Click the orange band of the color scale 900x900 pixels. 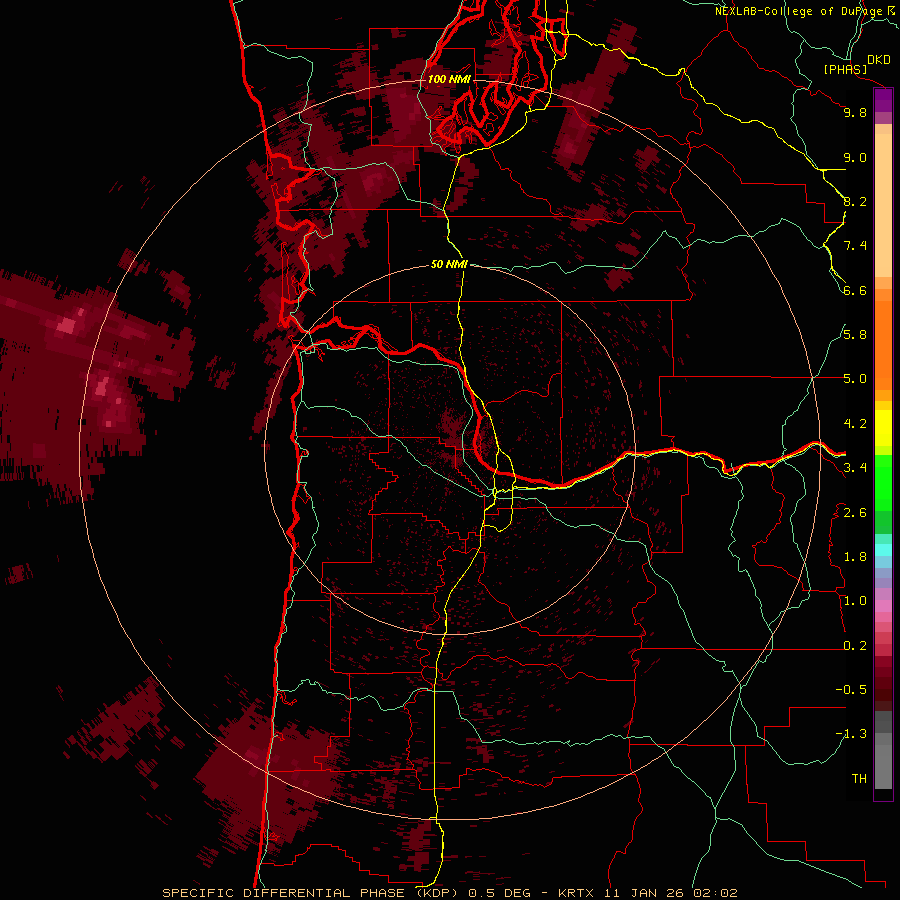tap(883, 344)
